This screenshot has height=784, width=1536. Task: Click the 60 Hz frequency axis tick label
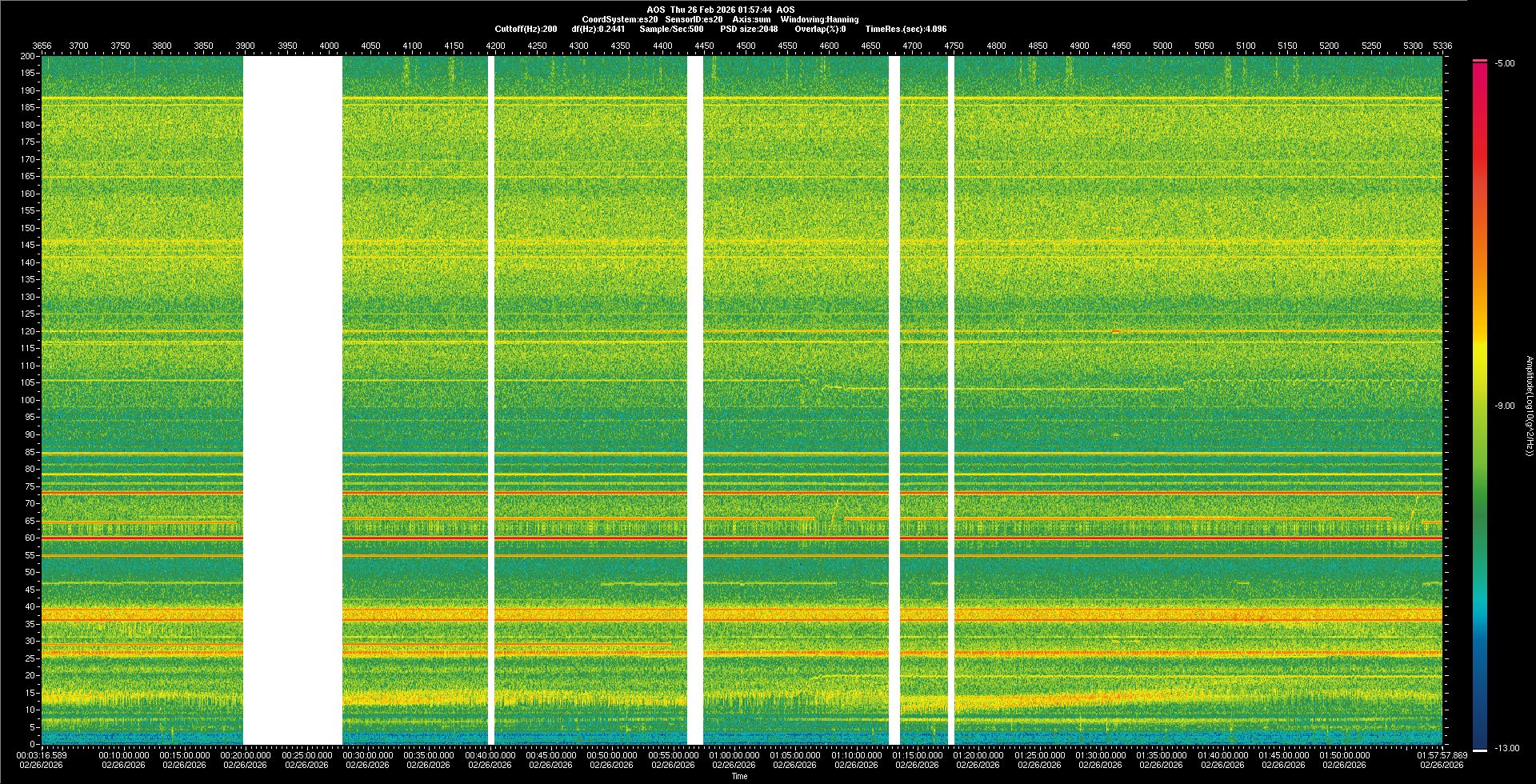[x=30, y=538]
